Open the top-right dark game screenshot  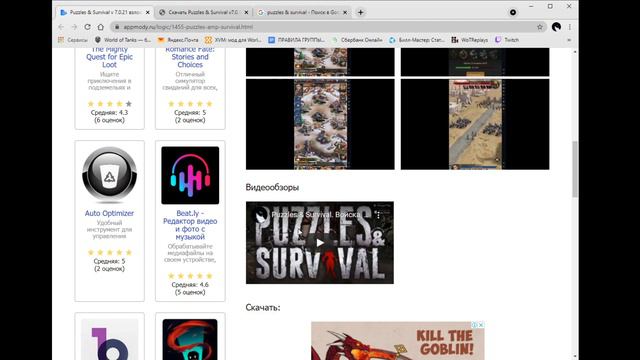coord(475,62)
